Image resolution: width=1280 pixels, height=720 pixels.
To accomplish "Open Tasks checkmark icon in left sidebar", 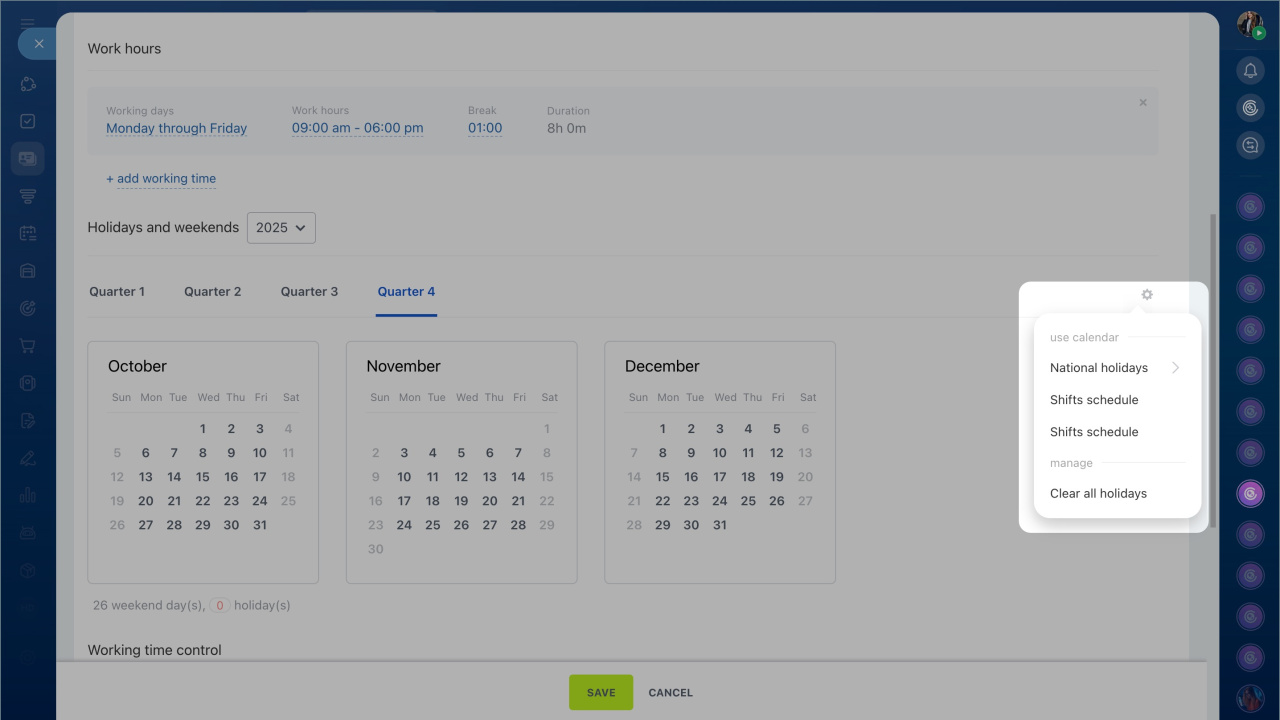I will coord(28,121).
